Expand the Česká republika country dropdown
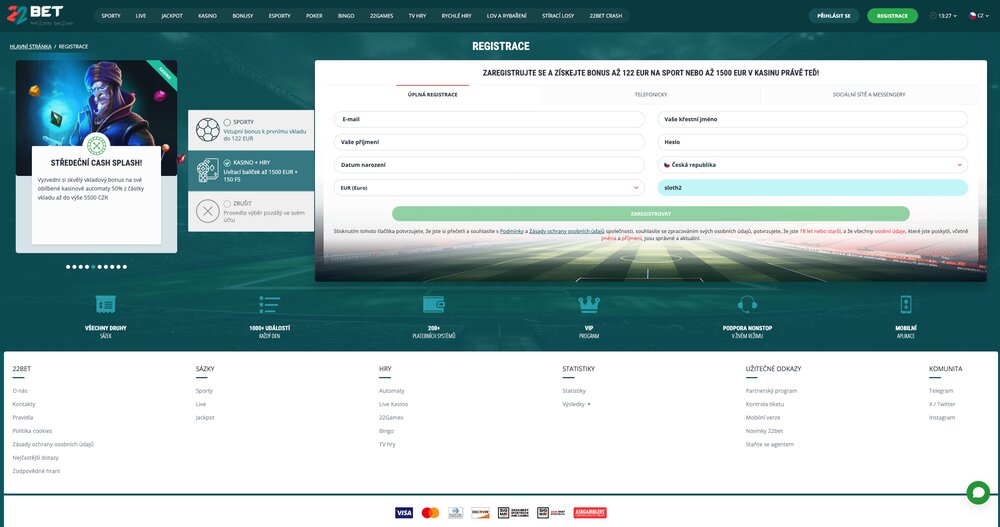Viewport: 1000px width, 527px height. 812,165
